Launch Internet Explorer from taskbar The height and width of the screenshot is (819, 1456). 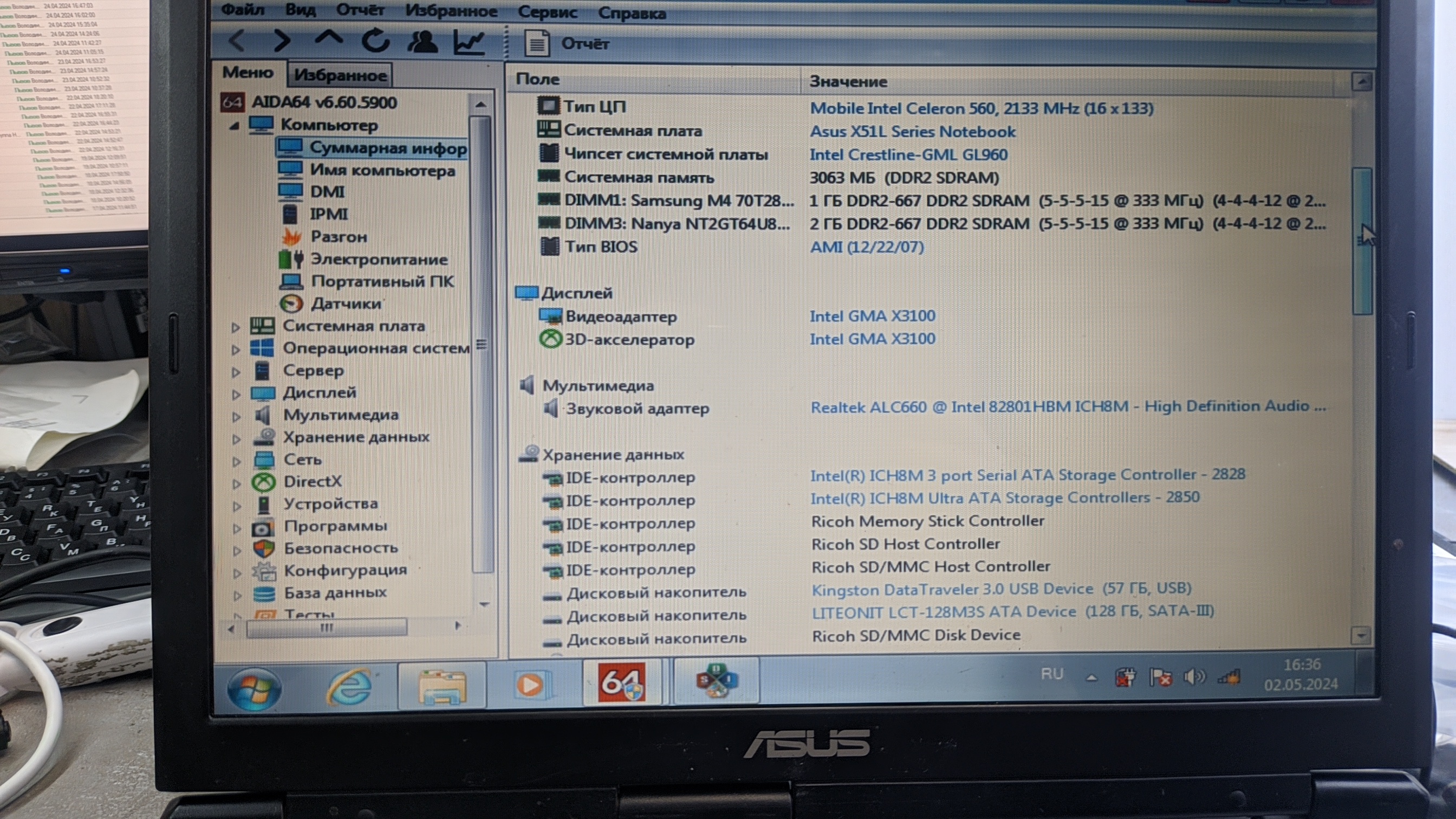click(350, 686)
